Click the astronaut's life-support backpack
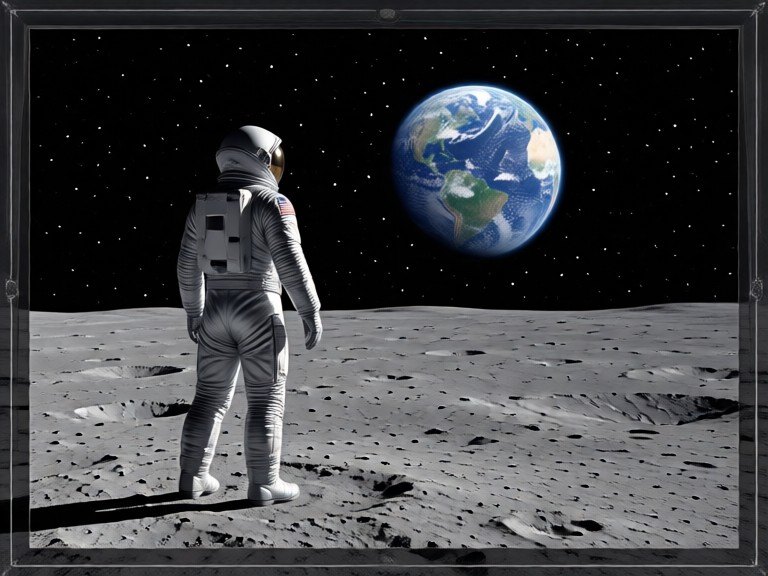 224,232
